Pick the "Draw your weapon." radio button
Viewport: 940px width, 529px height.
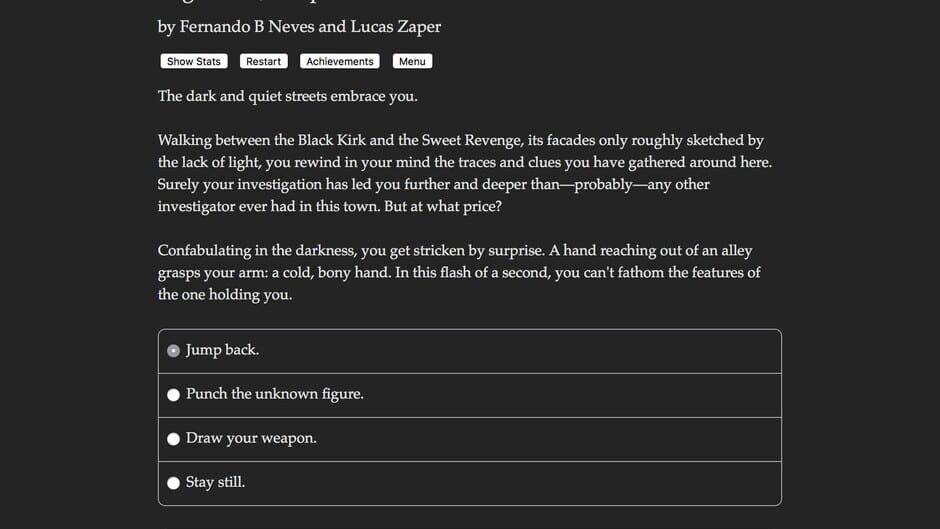point(174,439)
